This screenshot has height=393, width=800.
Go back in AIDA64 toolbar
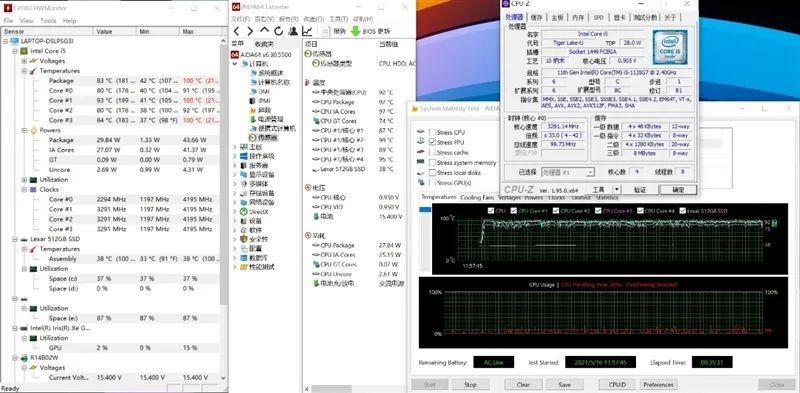click(x=236, y=31)
